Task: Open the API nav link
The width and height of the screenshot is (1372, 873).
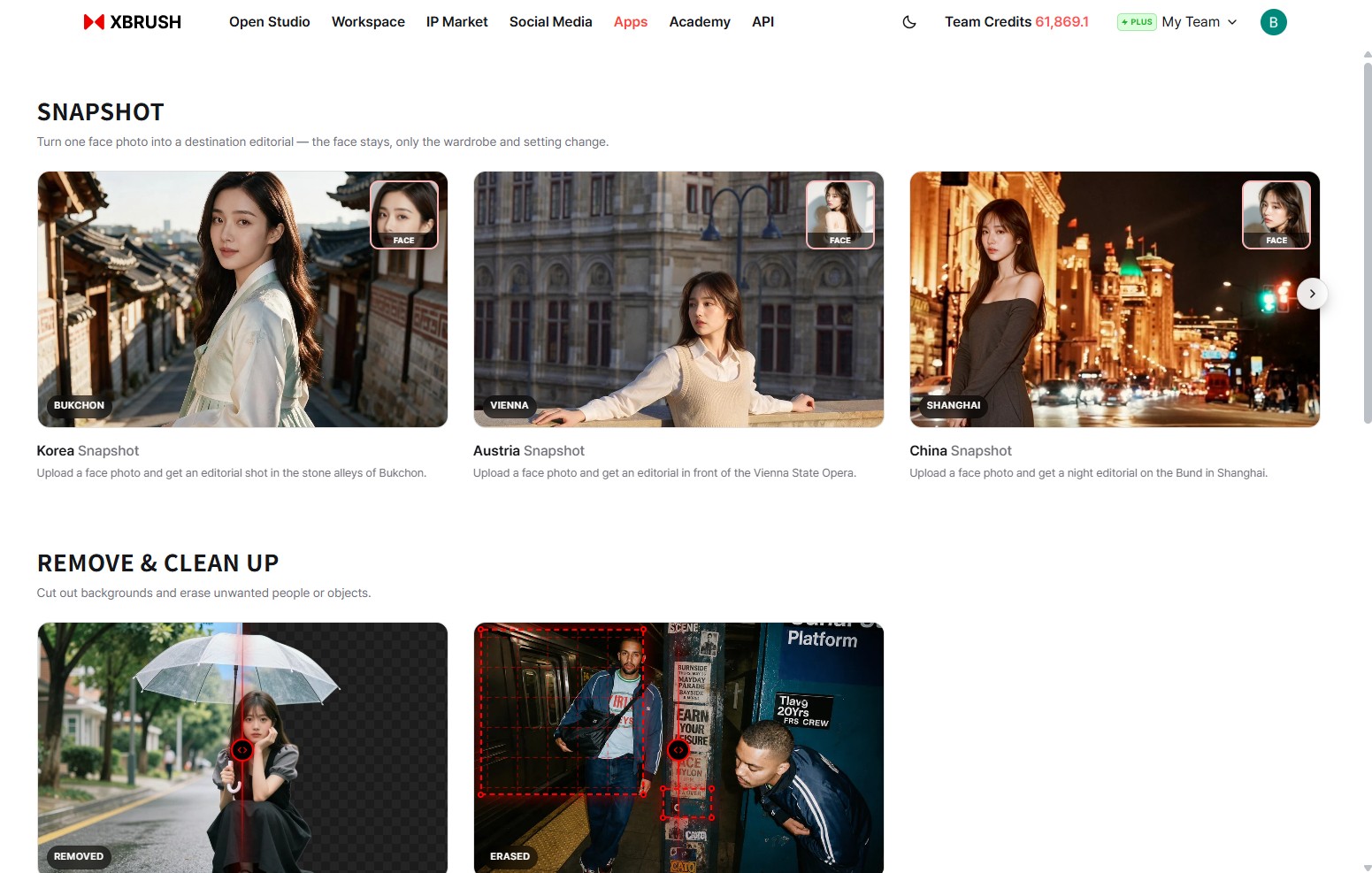Action: 763,22
